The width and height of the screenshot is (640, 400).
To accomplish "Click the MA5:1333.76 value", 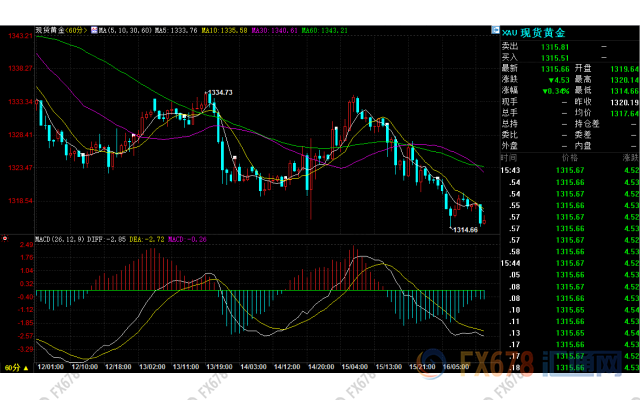I will (x=176, y=31).
